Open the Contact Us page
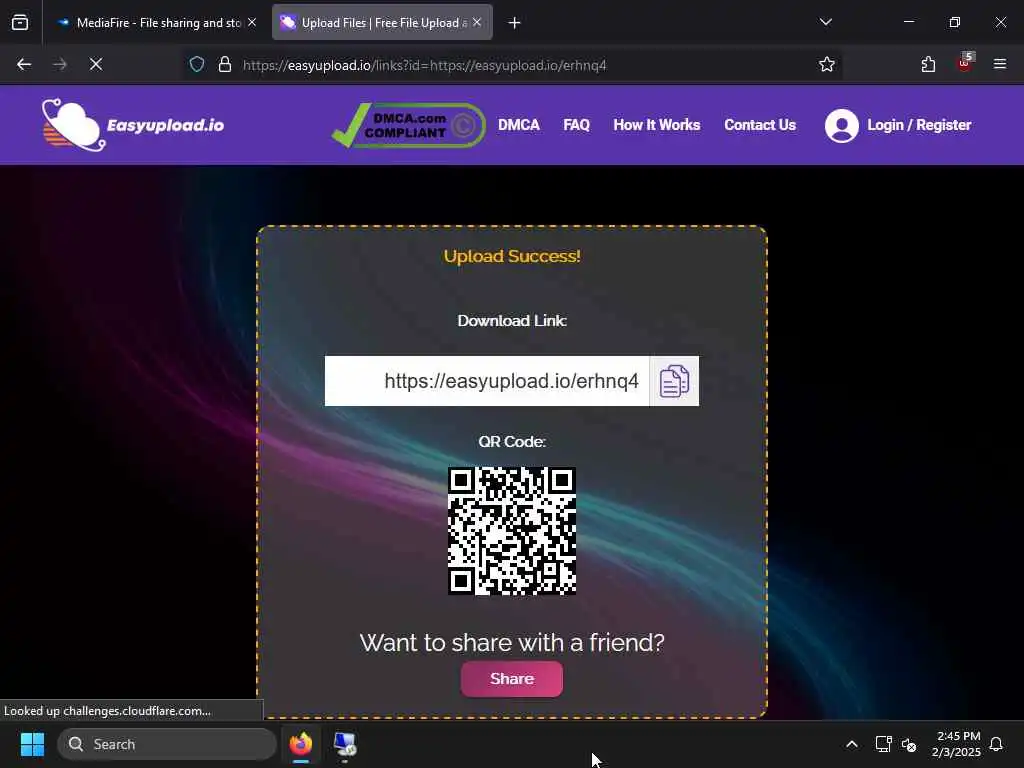 click(760, 125)
